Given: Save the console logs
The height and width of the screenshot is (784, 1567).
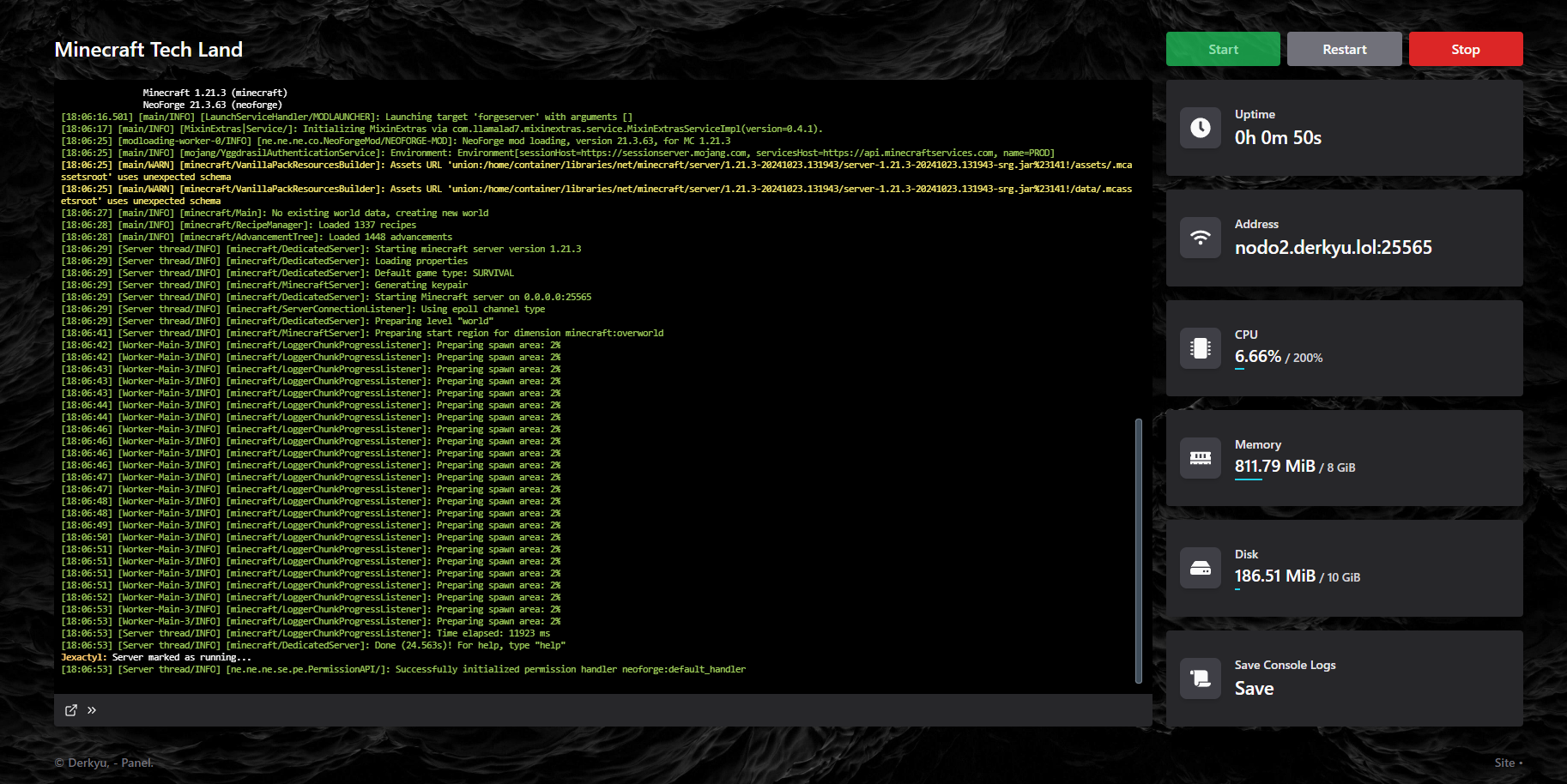Looking at the screenshot, I should point(1254,688).
